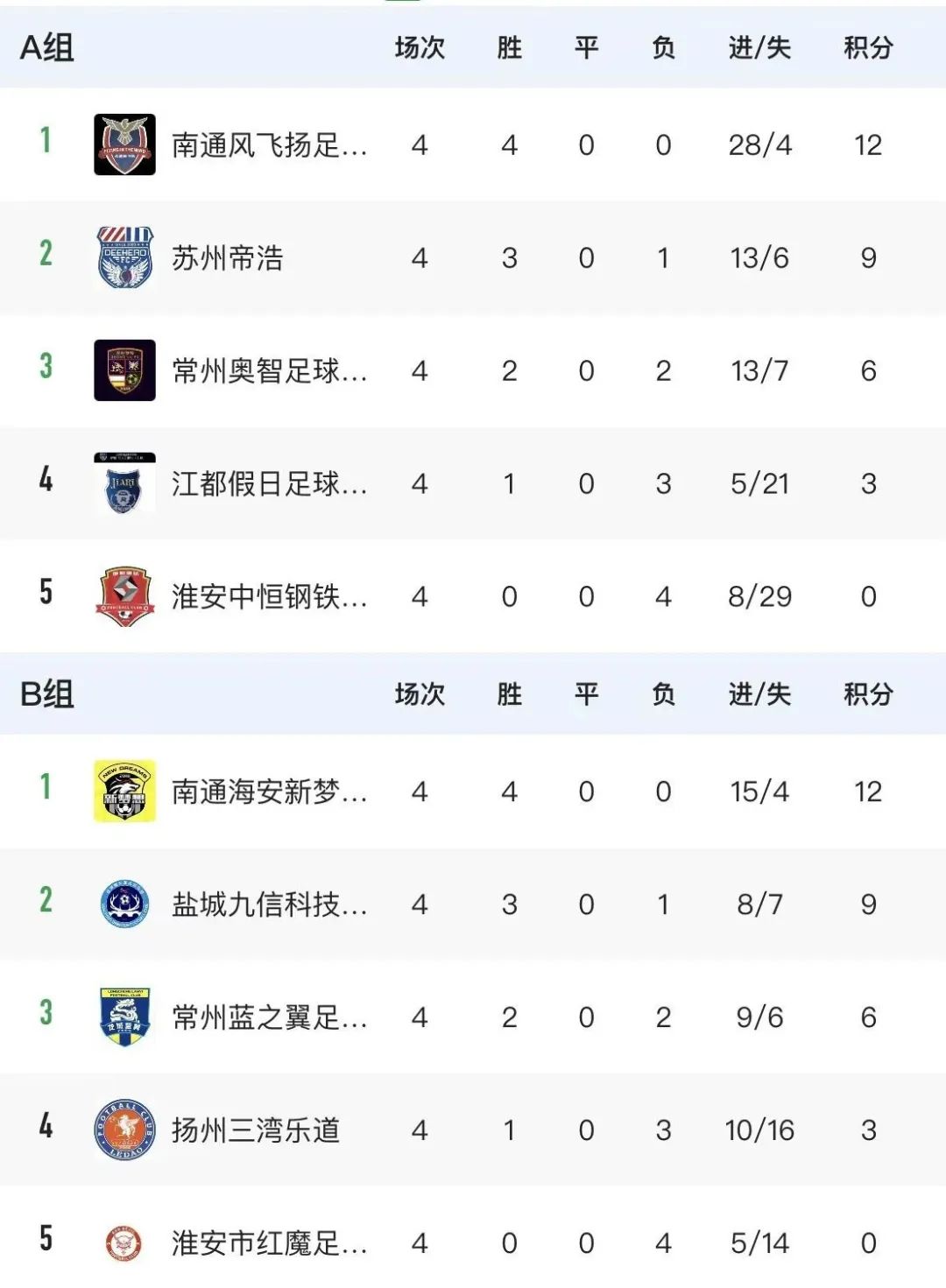Select 盐城九信科技 blue round crest
The height and width of the screenshot is (1288, 946).
tap(124, 904)
